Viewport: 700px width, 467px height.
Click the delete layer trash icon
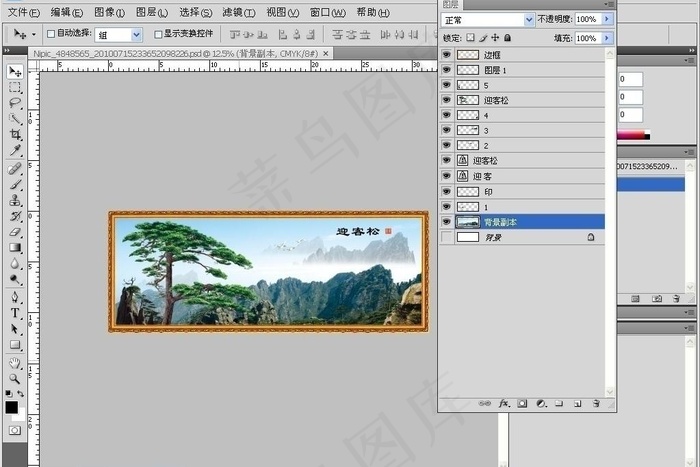pos(596,404)
